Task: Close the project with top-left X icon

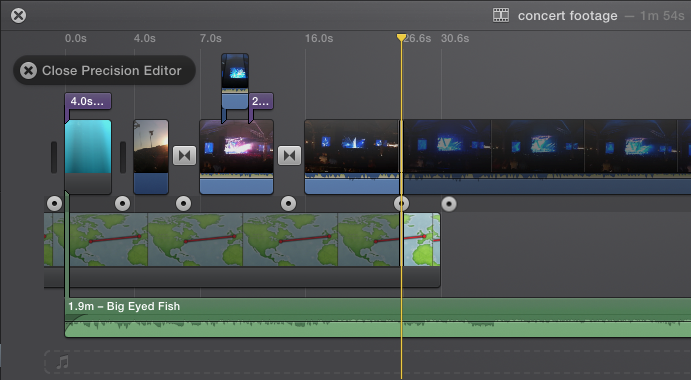Action: click(x=19, y=16)
